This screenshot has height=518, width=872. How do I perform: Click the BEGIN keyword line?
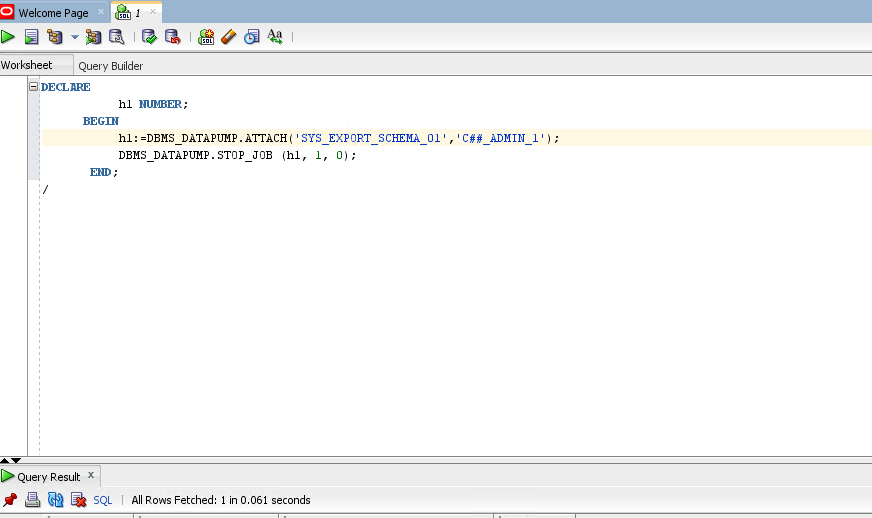tap(101, 121)
